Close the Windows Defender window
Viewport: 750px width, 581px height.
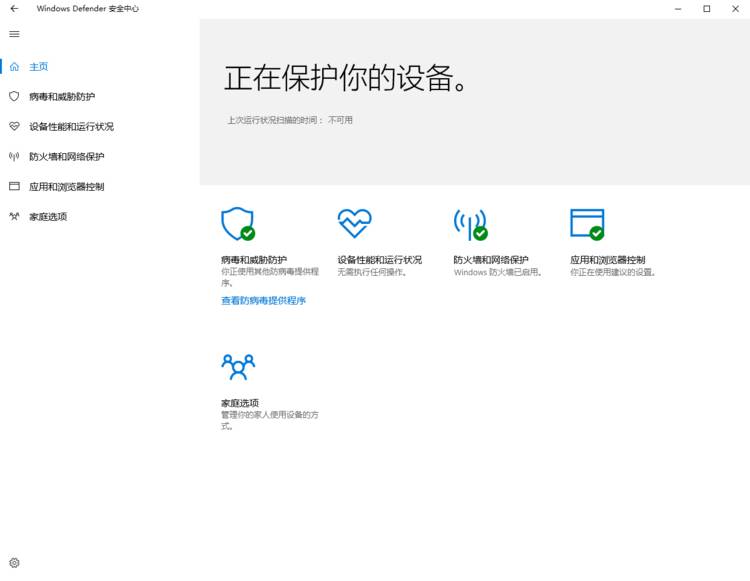735,9
